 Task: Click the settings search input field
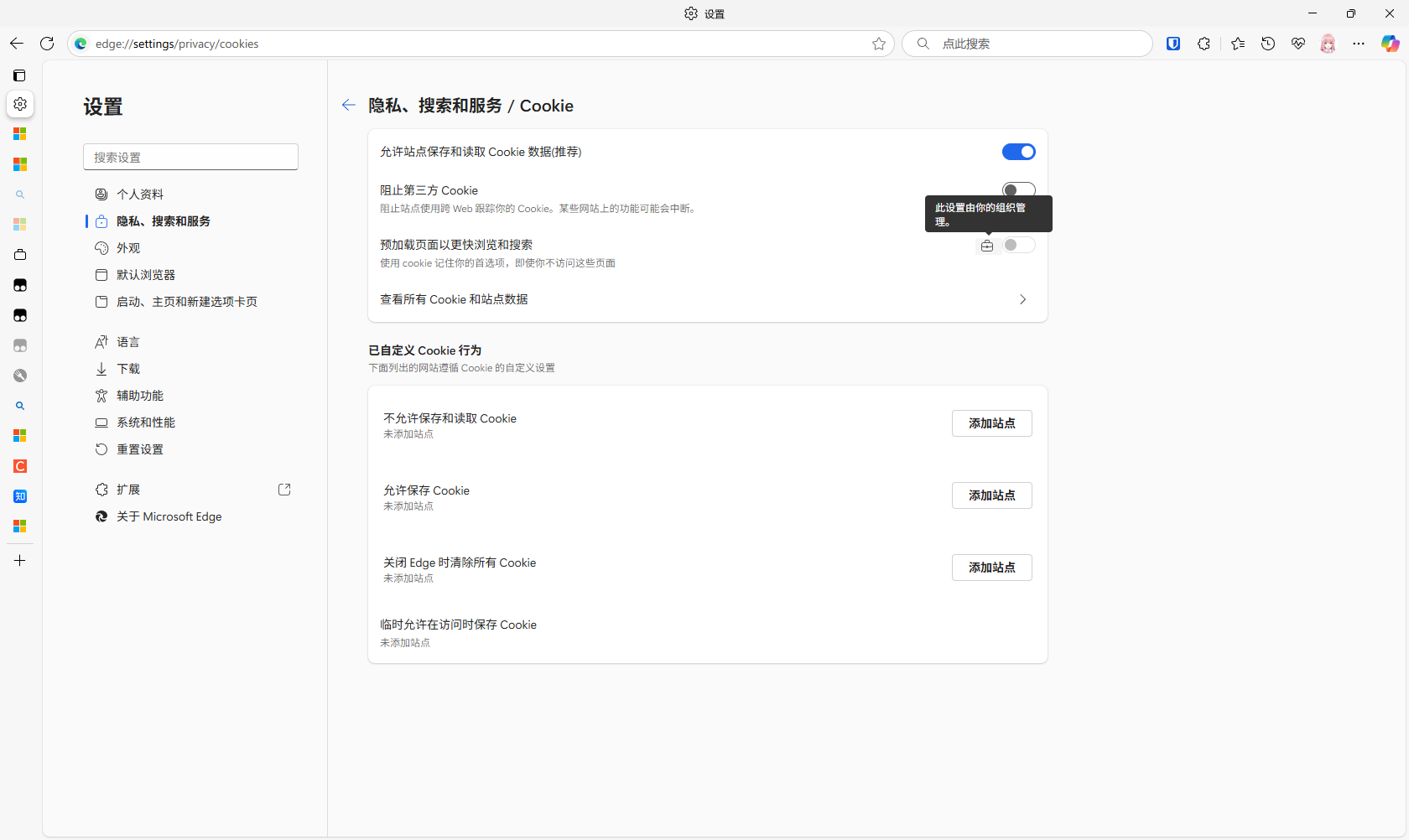coord(190,157)
